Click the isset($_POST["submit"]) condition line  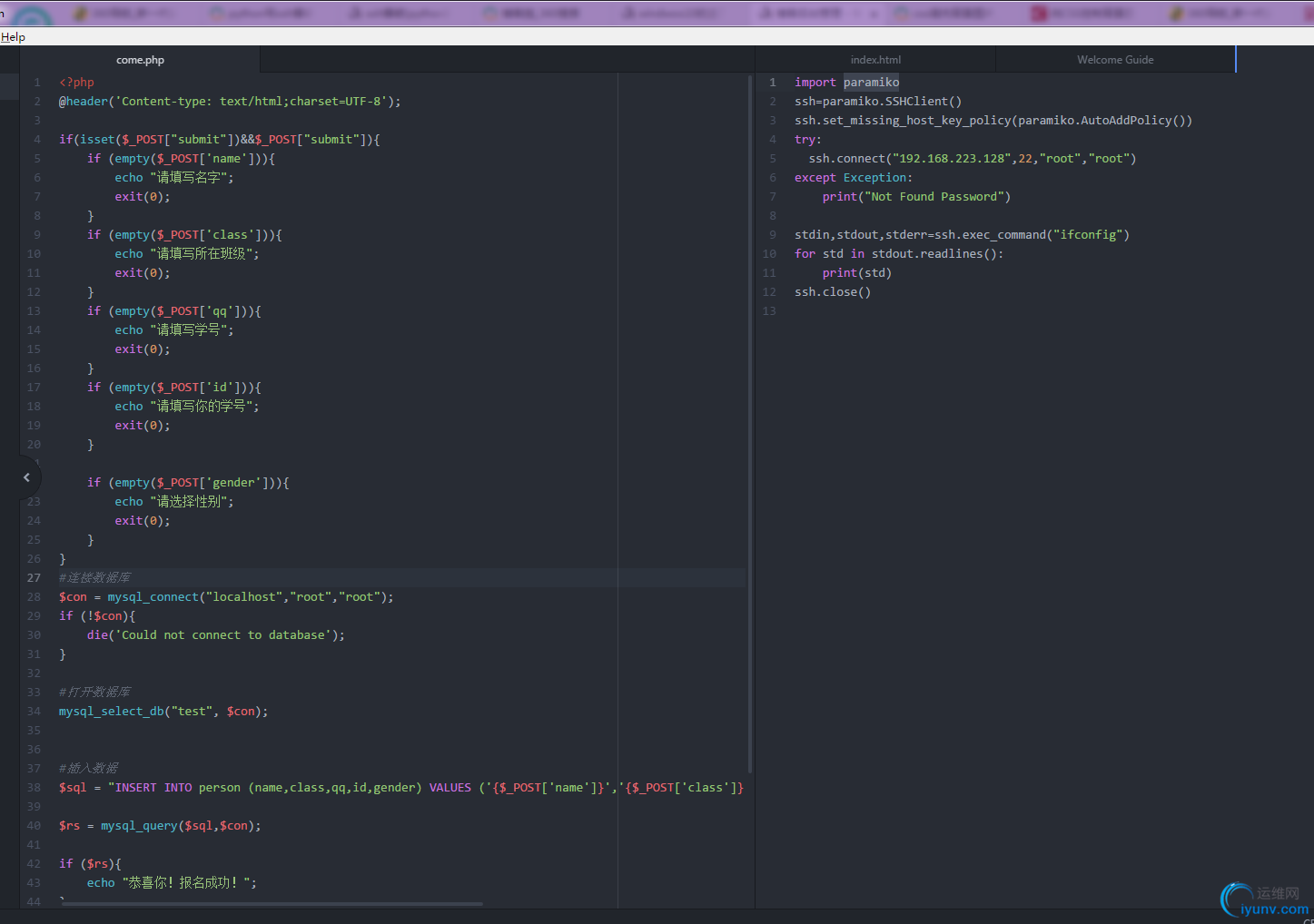pos(220,140)
